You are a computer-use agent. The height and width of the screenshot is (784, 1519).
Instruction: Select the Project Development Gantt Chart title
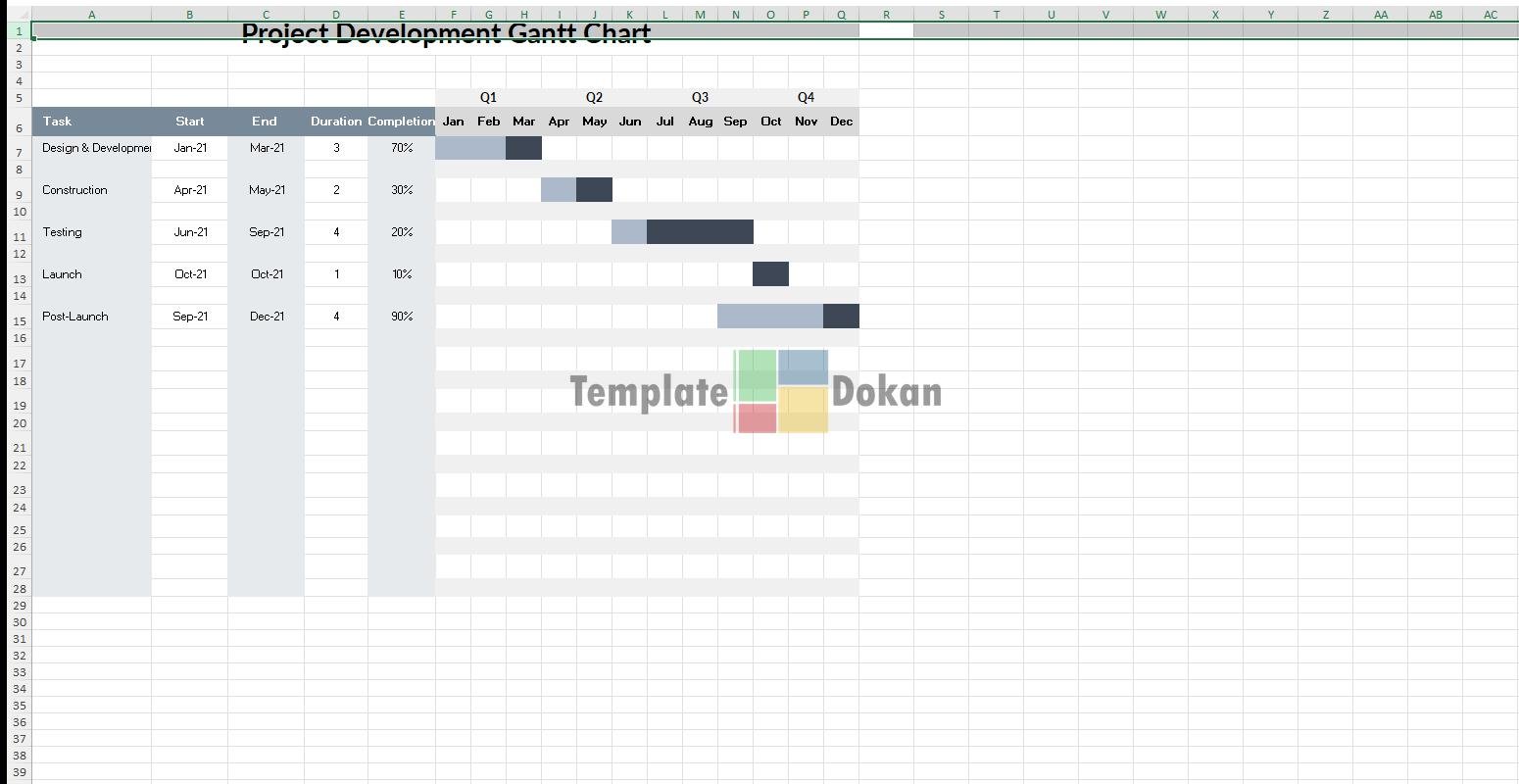pyautogui.click(x=446, y=32)
